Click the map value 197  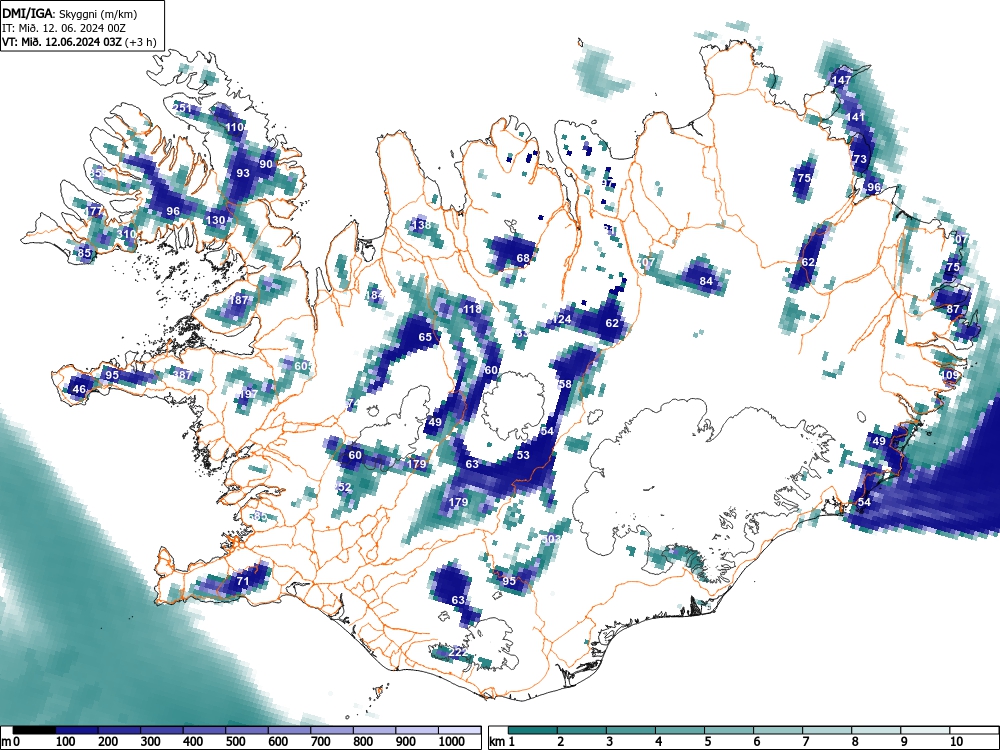point(247,394)
